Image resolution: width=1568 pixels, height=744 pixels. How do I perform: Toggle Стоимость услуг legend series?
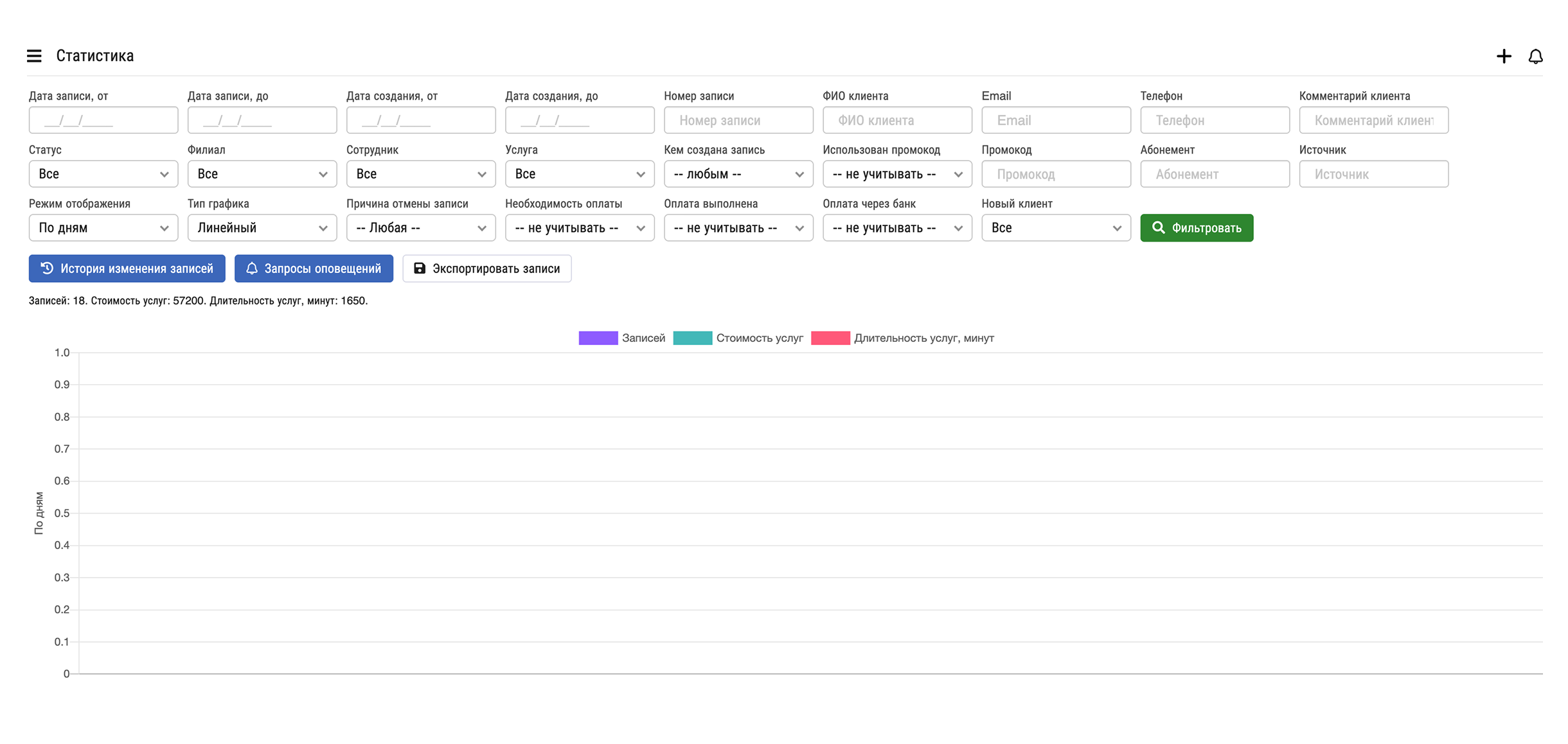[x=738, y=338]
